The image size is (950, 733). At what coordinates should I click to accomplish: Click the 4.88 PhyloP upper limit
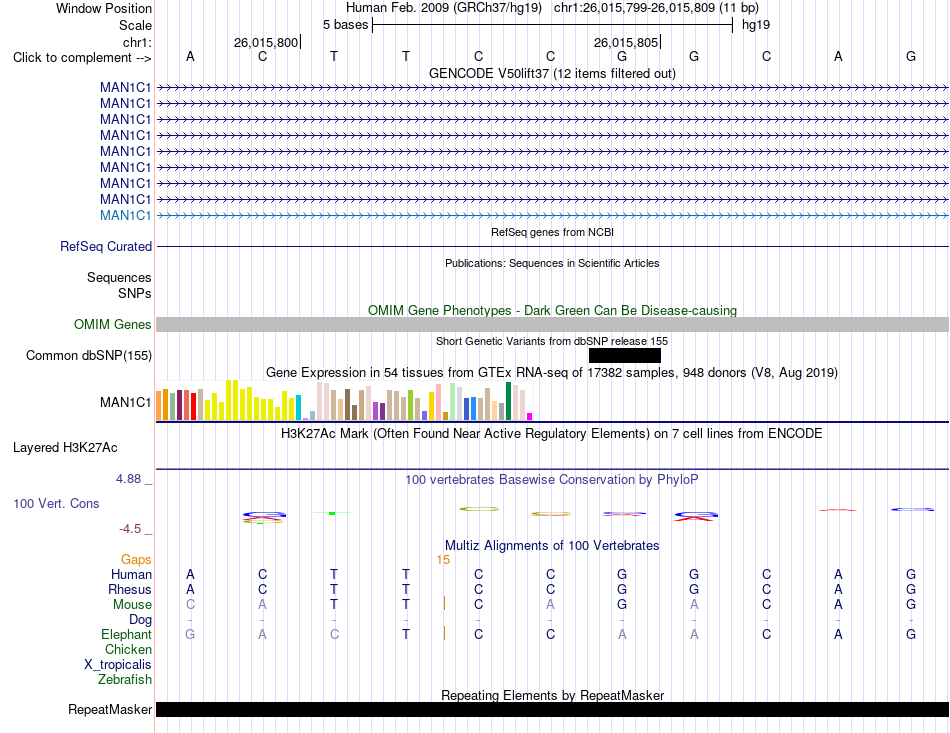[x=128, y=479]
